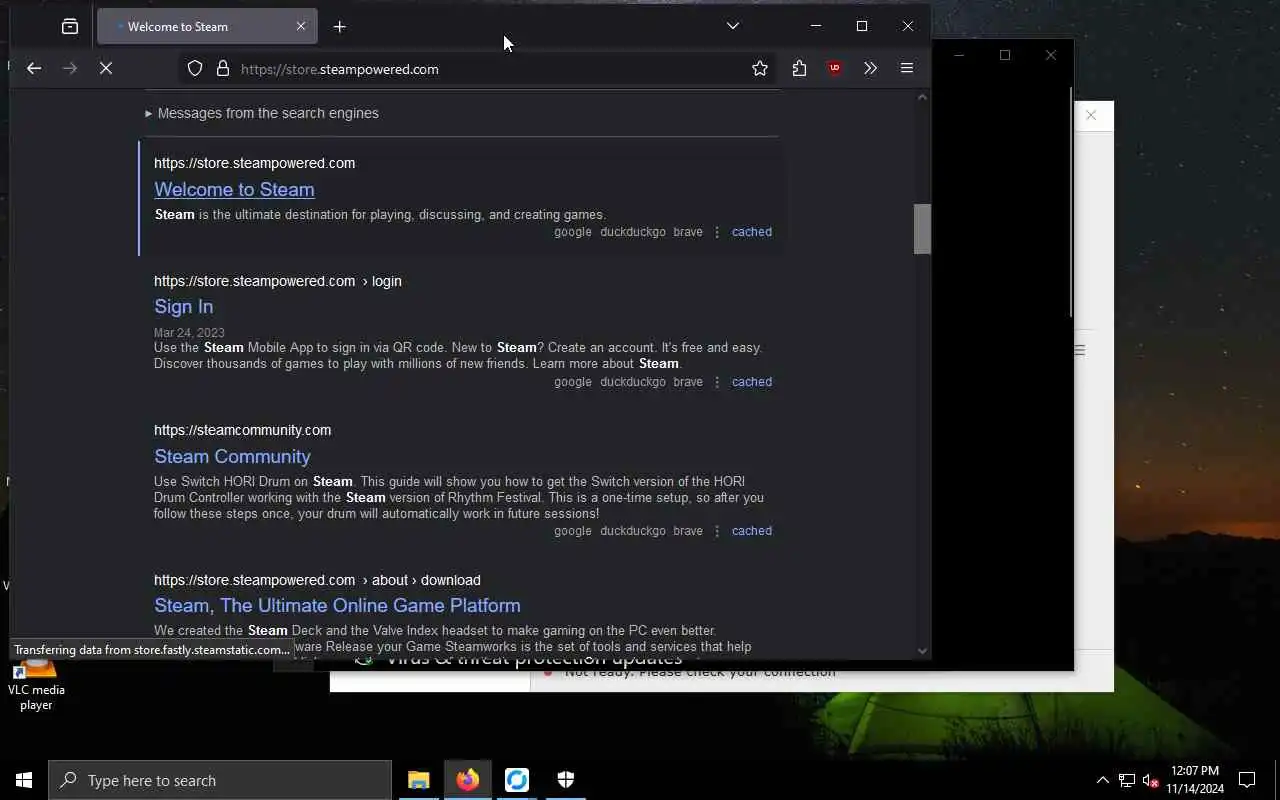
Task: Open Windows Start menu
Action: click(24, 780)
